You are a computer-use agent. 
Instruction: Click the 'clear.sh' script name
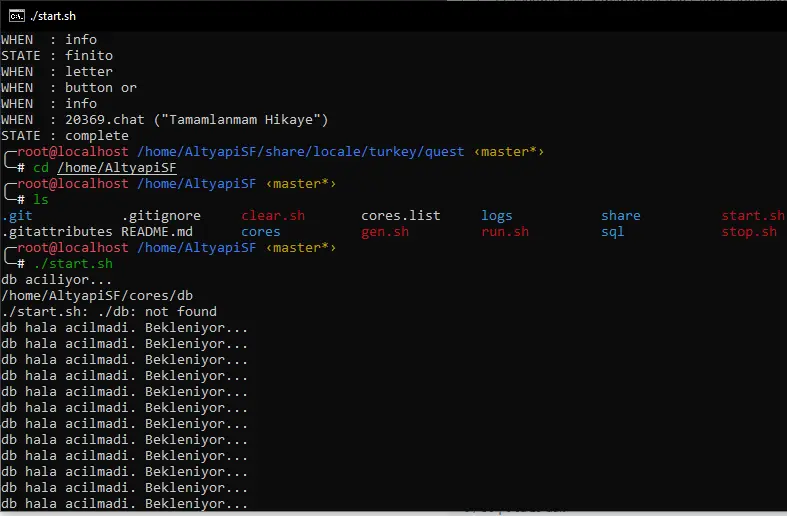tap(273, 216)
